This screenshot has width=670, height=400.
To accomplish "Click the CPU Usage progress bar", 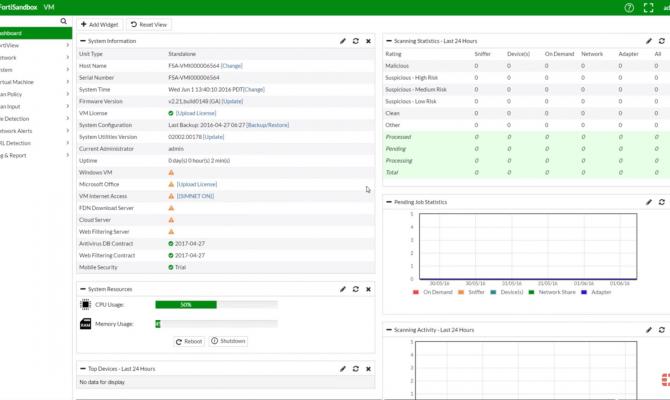I will pyautogui.click(x=216, y=305).
